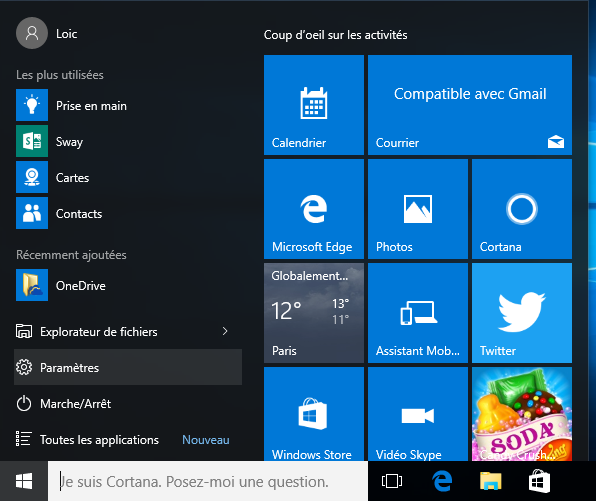Open the Courrier mail tile

(470, 105)
